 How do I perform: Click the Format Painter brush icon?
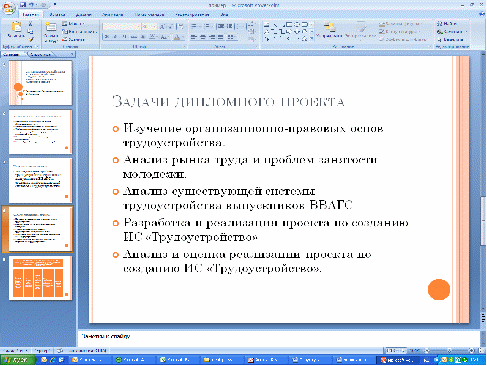pyautogui.click(x=31, y=40)
